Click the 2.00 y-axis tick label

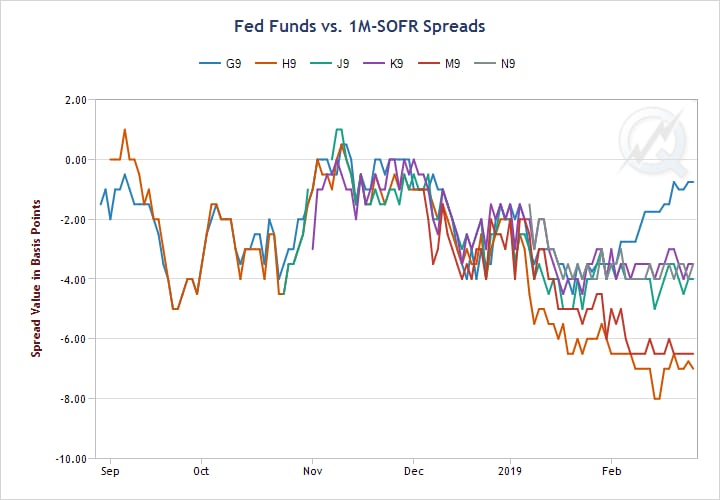click(x=73, y=100)
